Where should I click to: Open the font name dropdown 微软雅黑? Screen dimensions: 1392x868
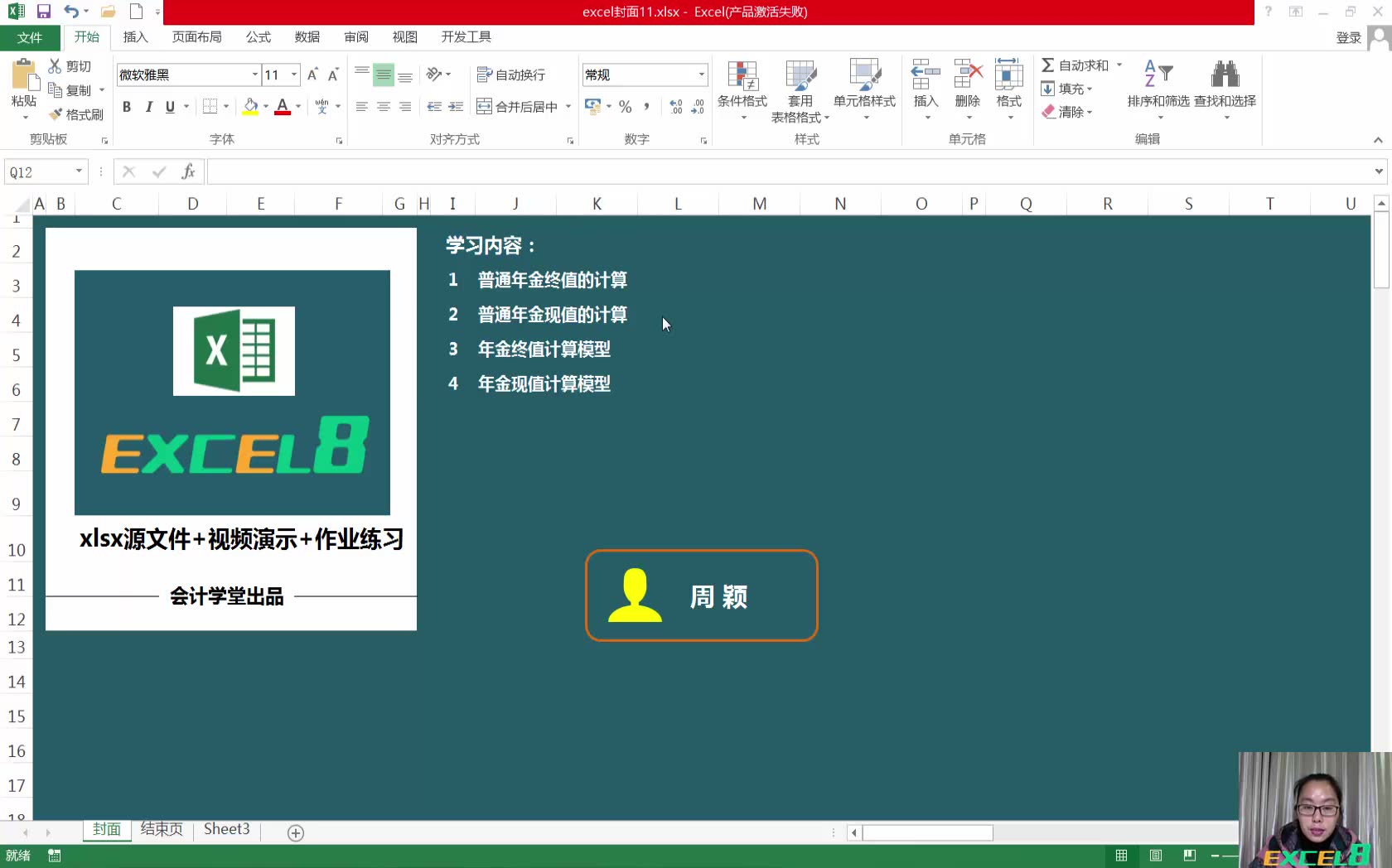(x=255, y=75)
